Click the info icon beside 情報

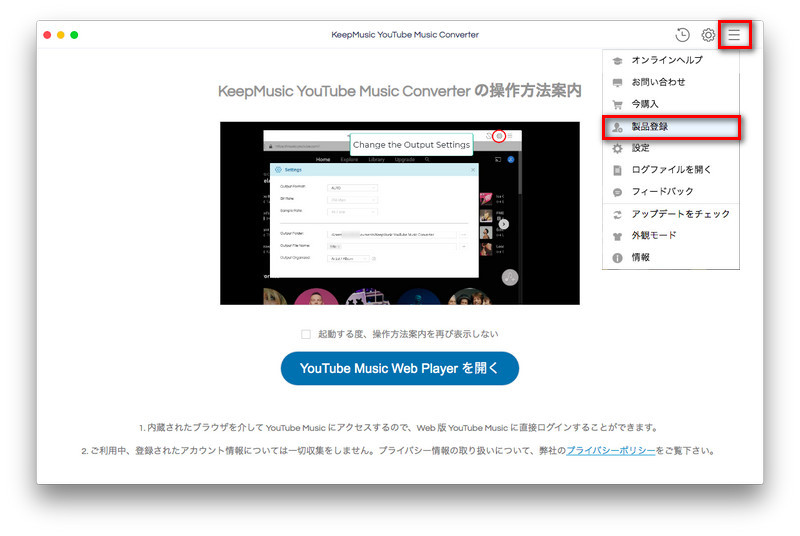(x=617, y=258)
